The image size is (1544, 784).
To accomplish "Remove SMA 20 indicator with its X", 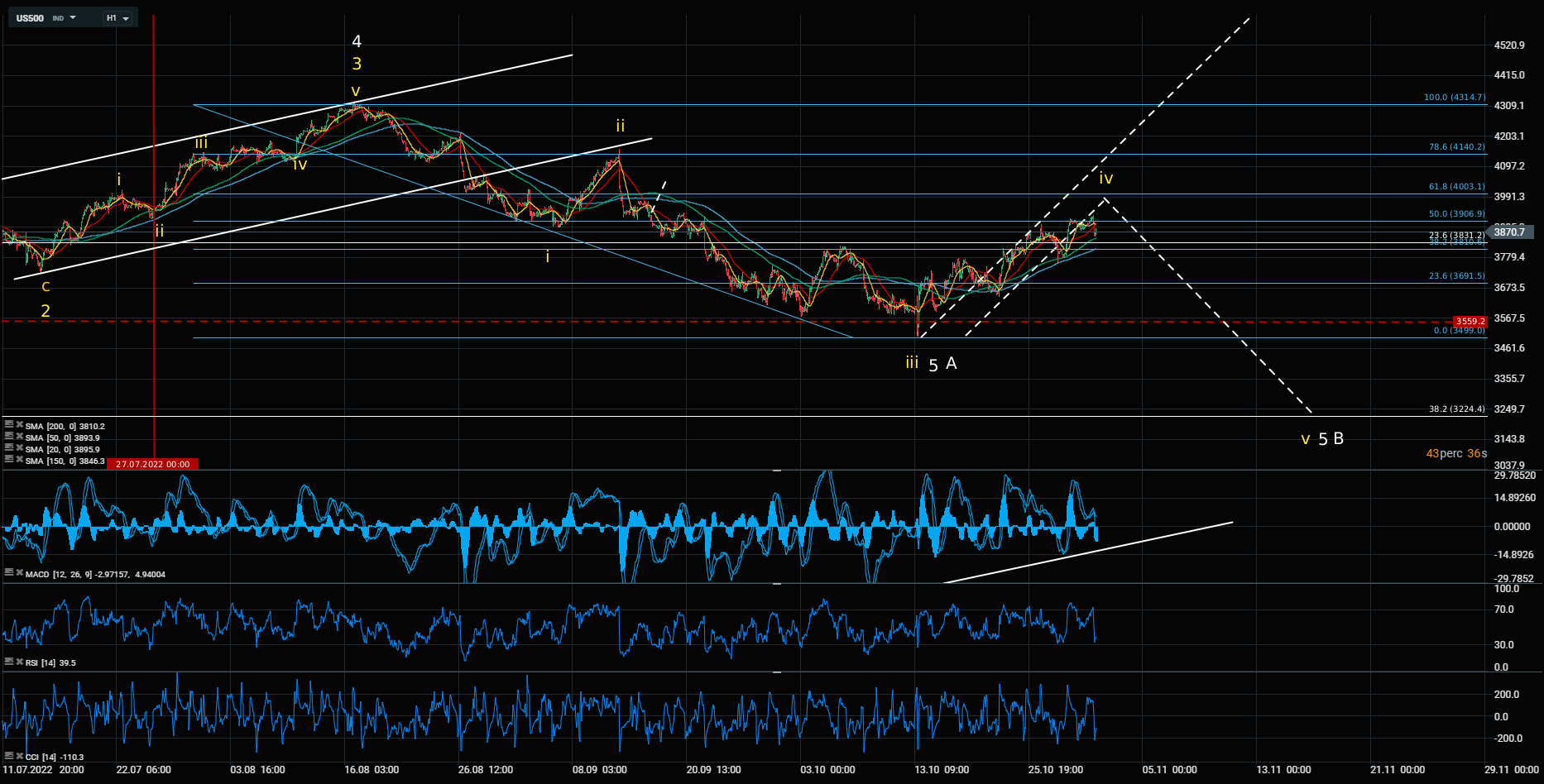I will click(x=19, y=447).
